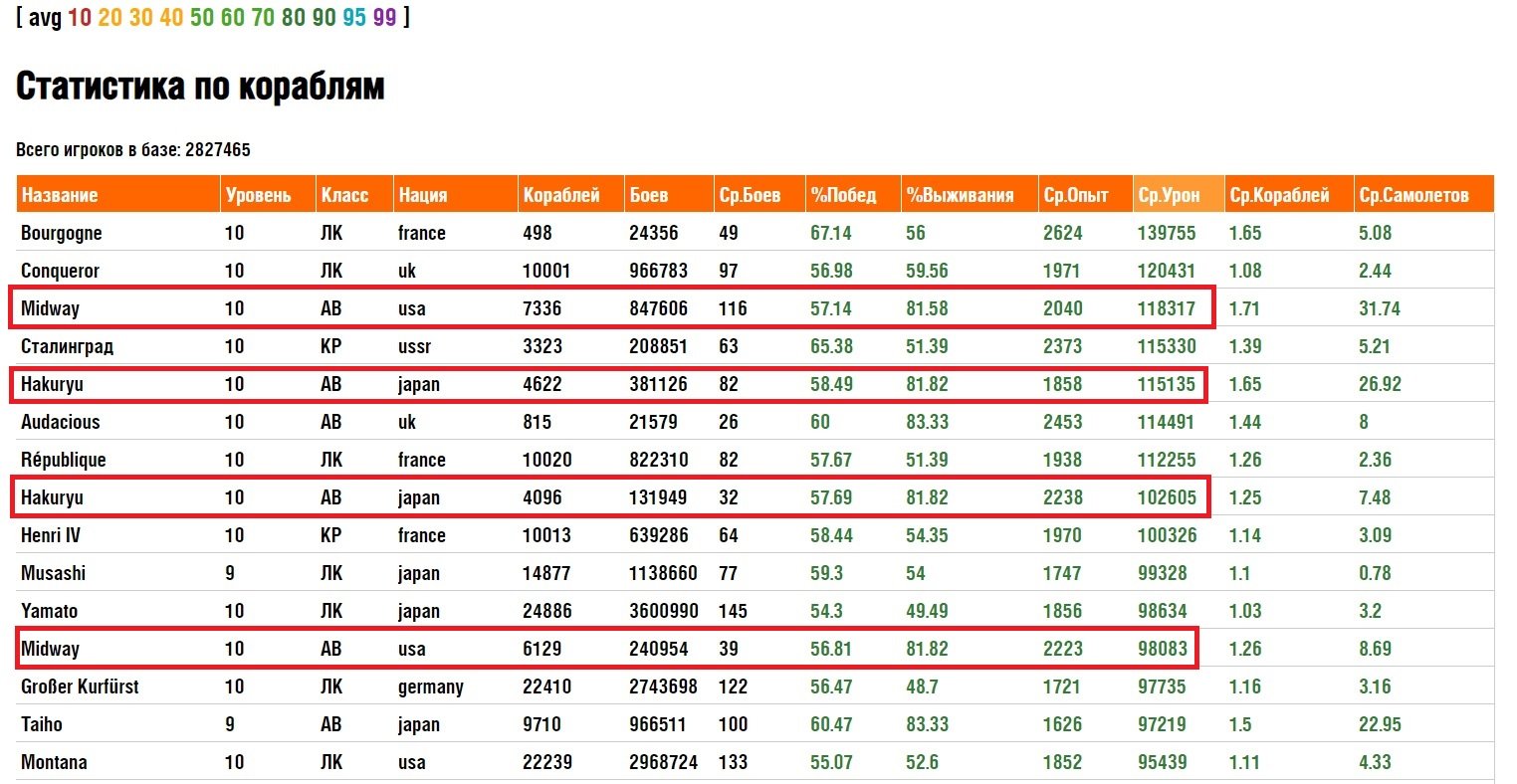This screenshot has height=784, width=1517.
Task: Sort by the Ср.Опыт column header
Action: 1075,195
